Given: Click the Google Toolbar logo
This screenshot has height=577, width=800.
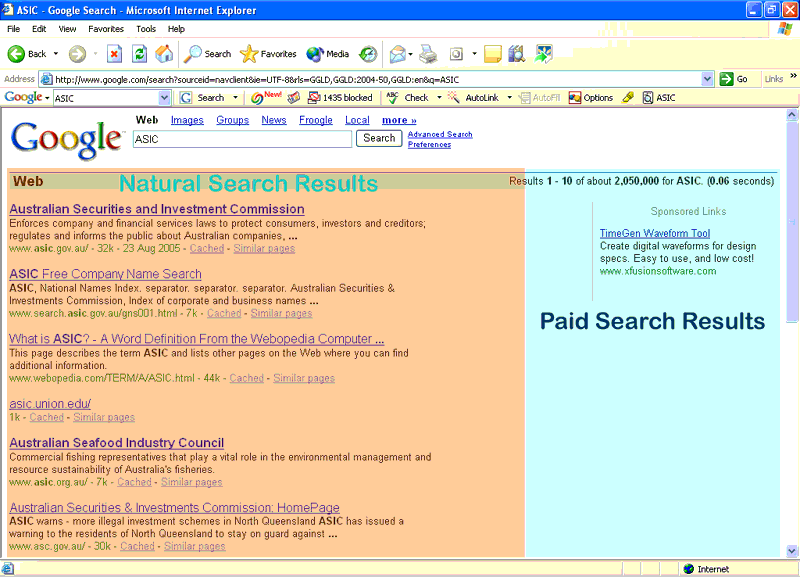Looking at the screenshot, I should (23, 97).
